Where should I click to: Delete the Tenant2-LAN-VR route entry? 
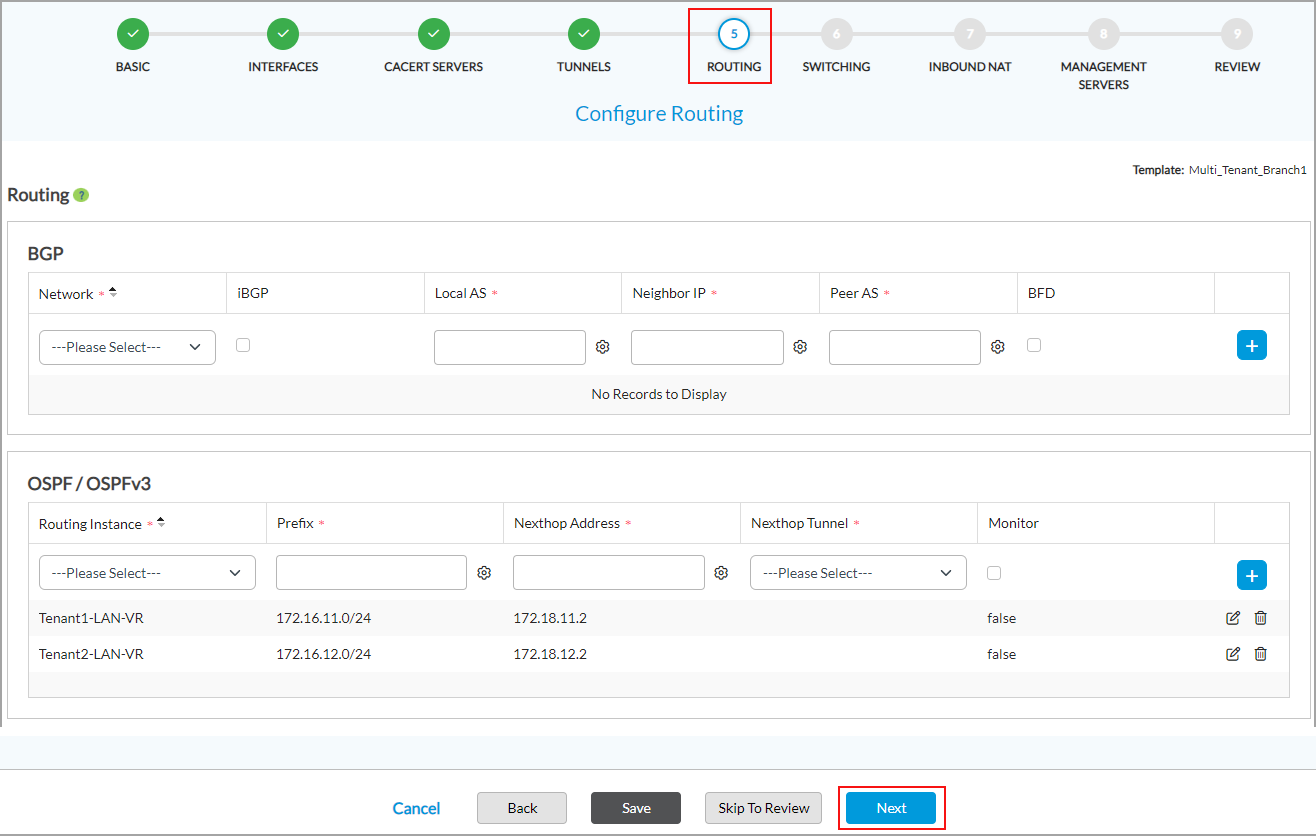coord(1260,654)
